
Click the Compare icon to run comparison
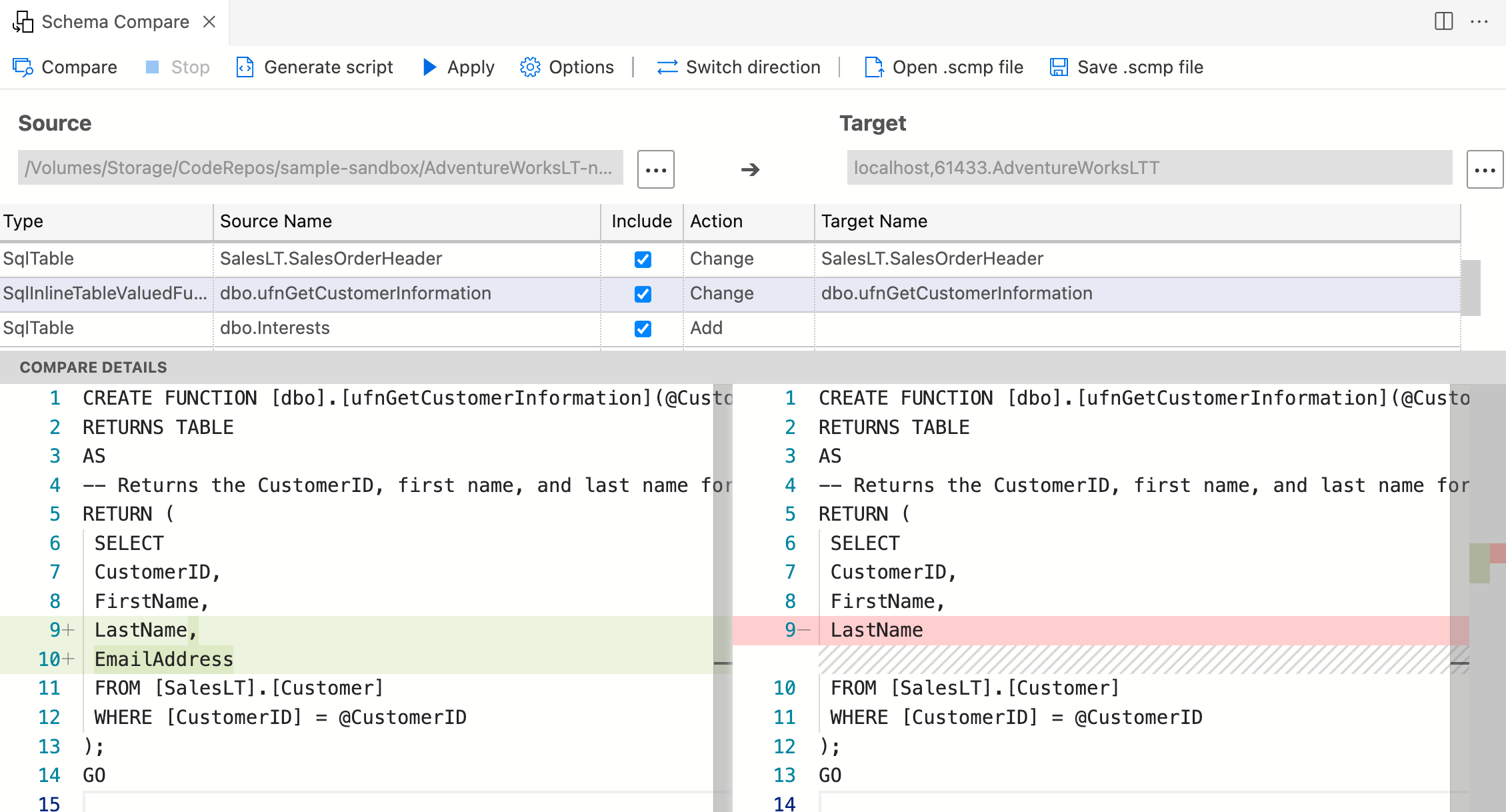point(22,67)
